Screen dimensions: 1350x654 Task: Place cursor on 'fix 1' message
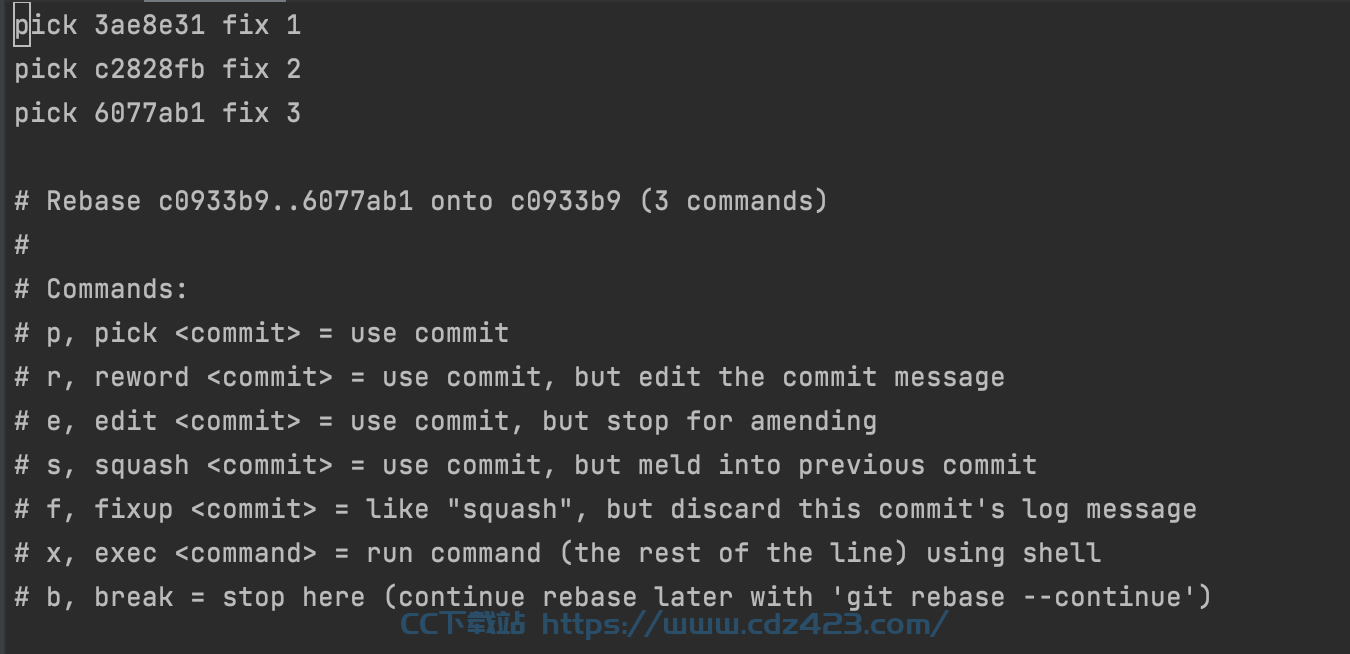(262, 25)
